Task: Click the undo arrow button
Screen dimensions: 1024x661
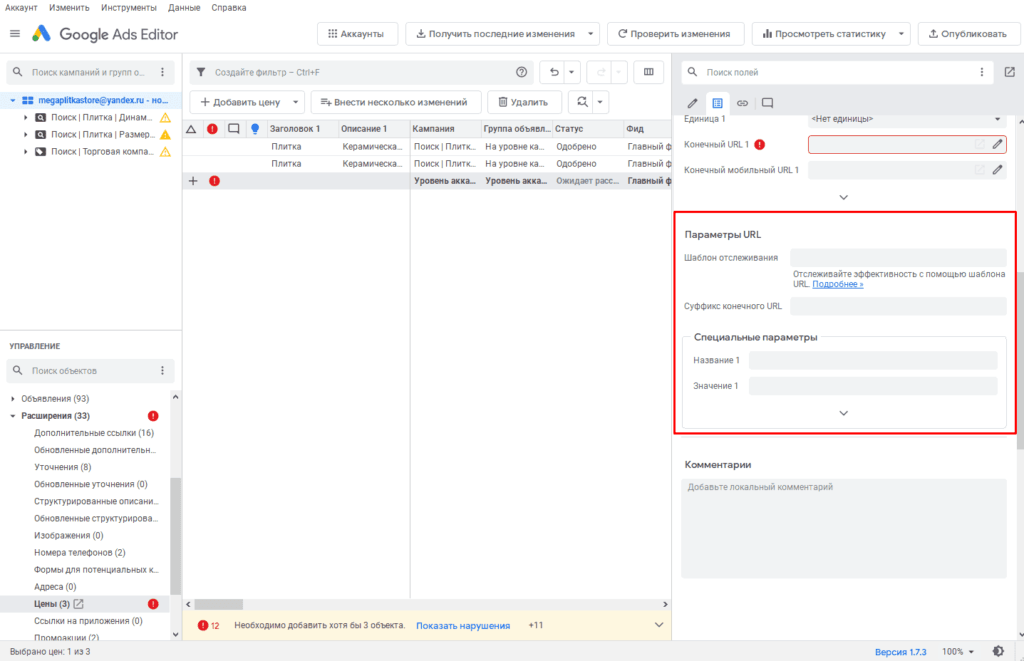Action: [x=554, y=73]
